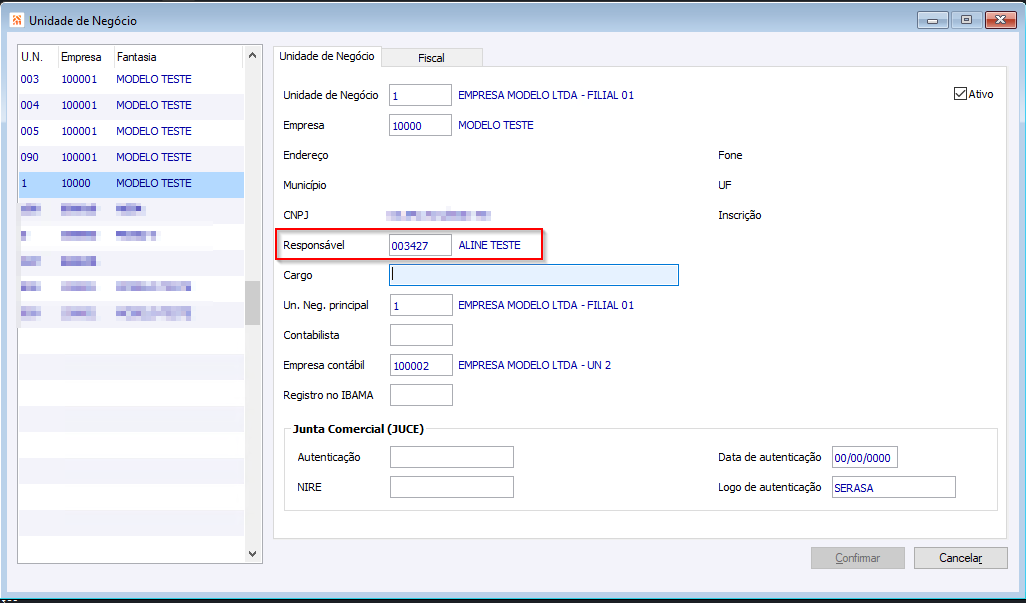Click the list scroll up arrow
The width and height of the screenshot is (1026, 603).
pos(253,56)
